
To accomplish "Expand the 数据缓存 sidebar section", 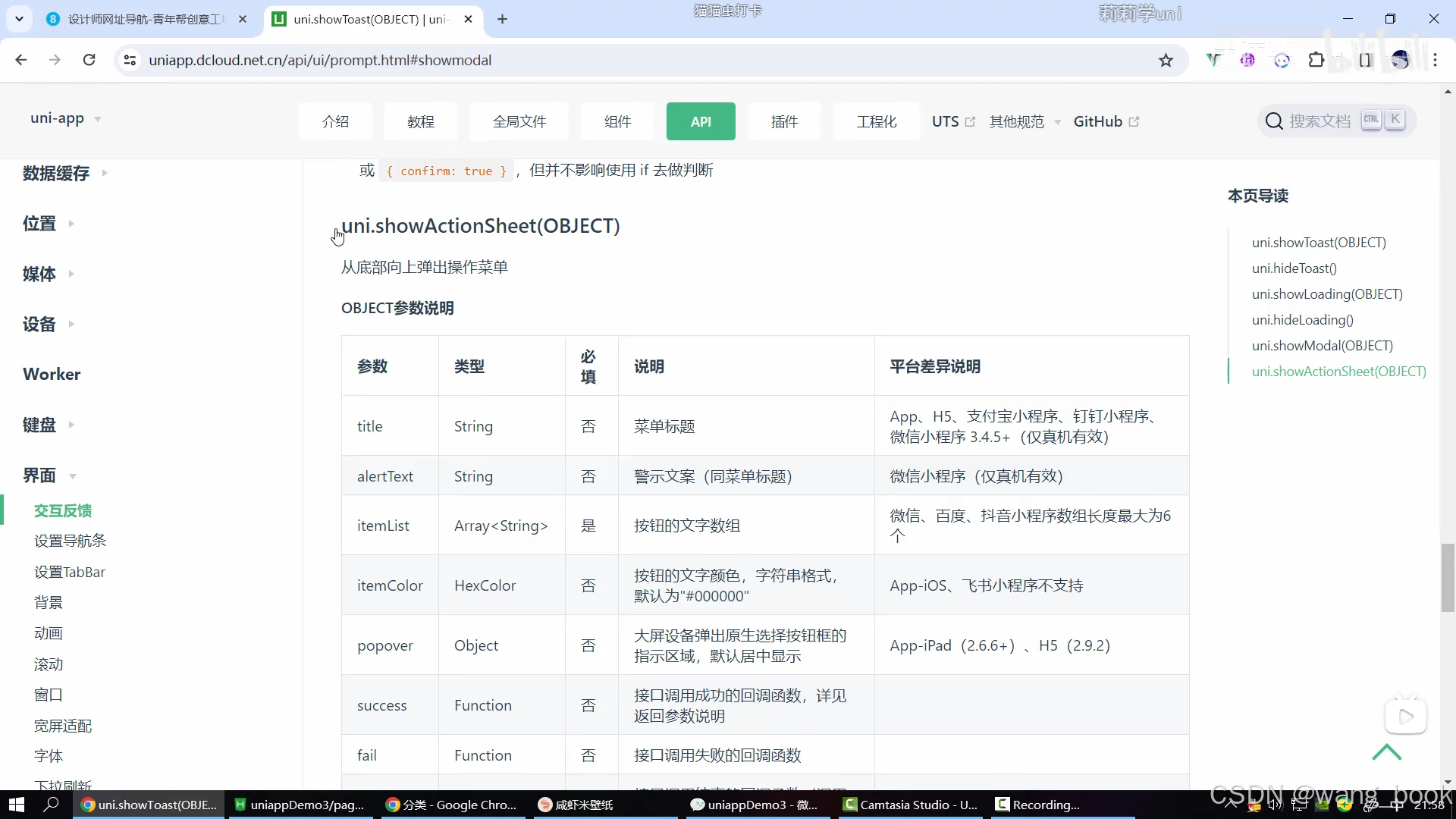I will (x=65, y=174).
